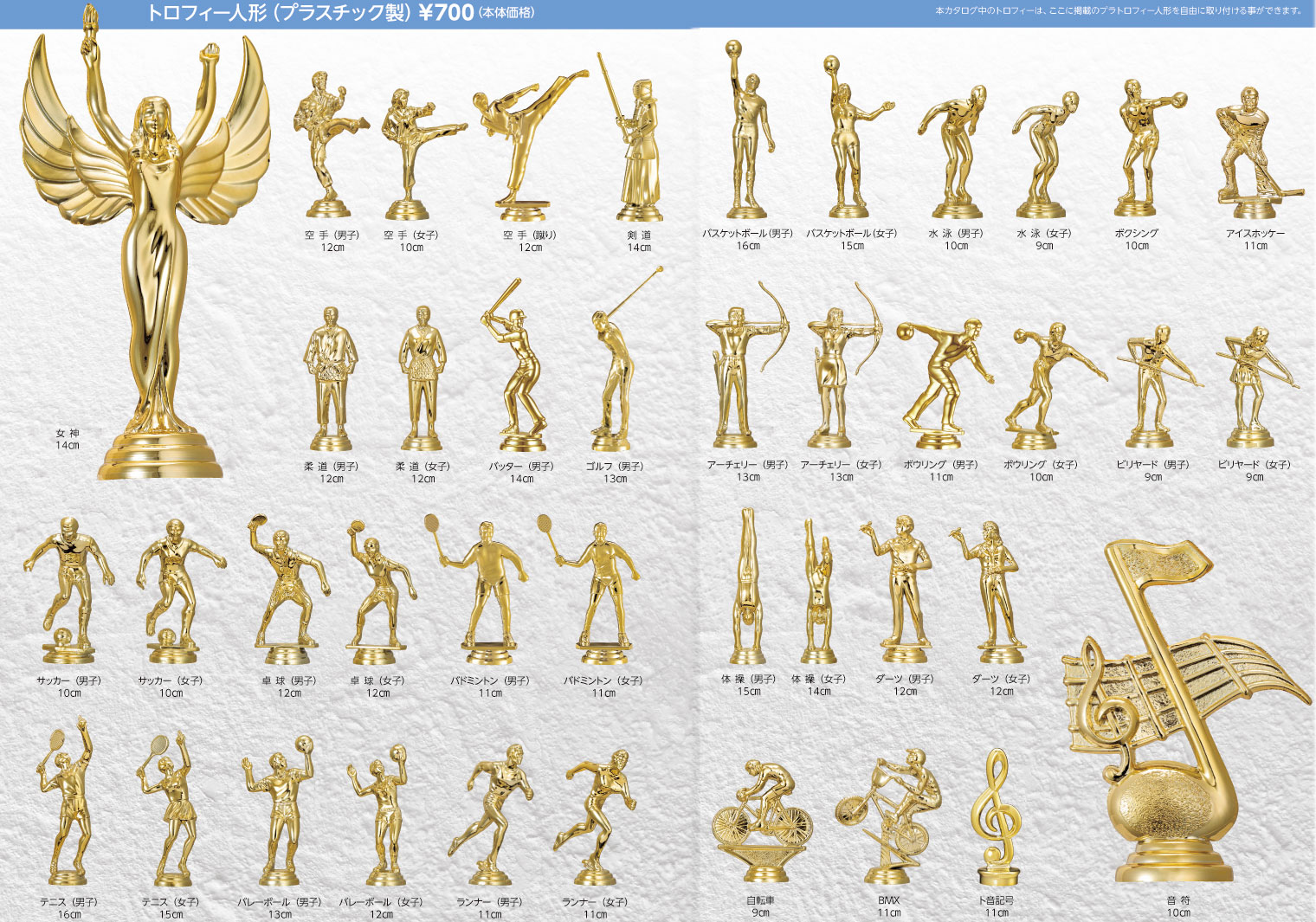Click the large gold musical note trophy
Image resolution: width=1316 pixels, height=922 pixels.
coord(1177,710)
